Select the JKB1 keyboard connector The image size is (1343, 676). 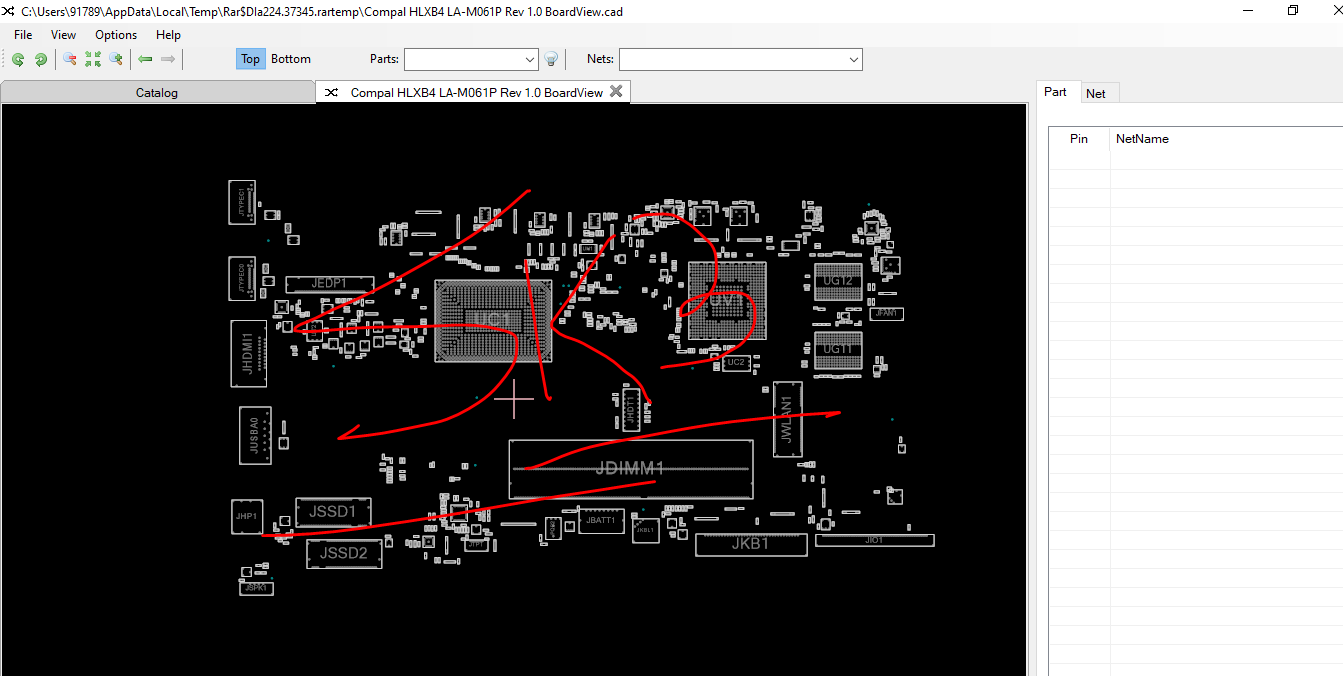tap(751, 544)
